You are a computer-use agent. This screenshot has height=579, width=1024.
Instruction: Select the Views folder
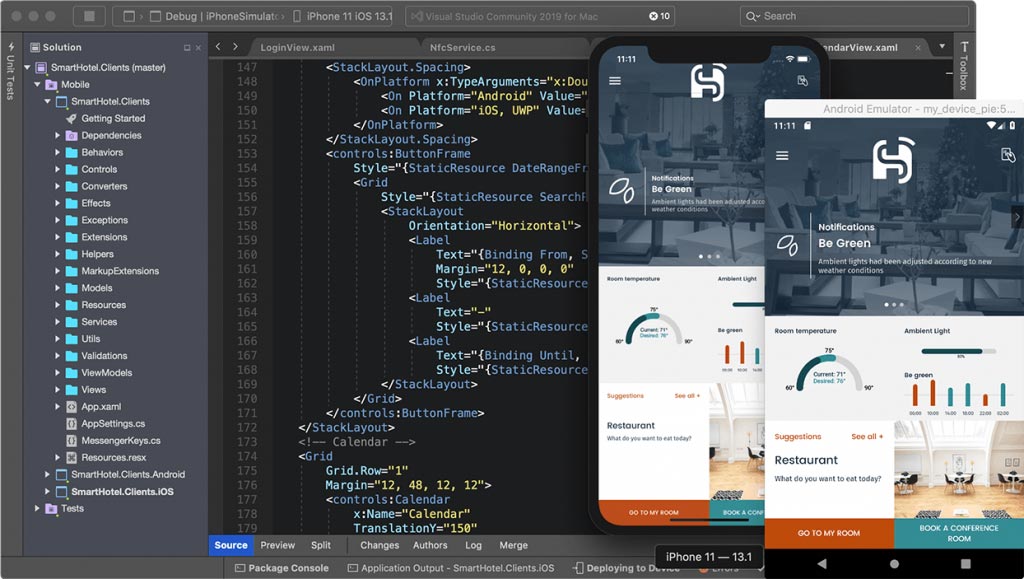point(93,390)
